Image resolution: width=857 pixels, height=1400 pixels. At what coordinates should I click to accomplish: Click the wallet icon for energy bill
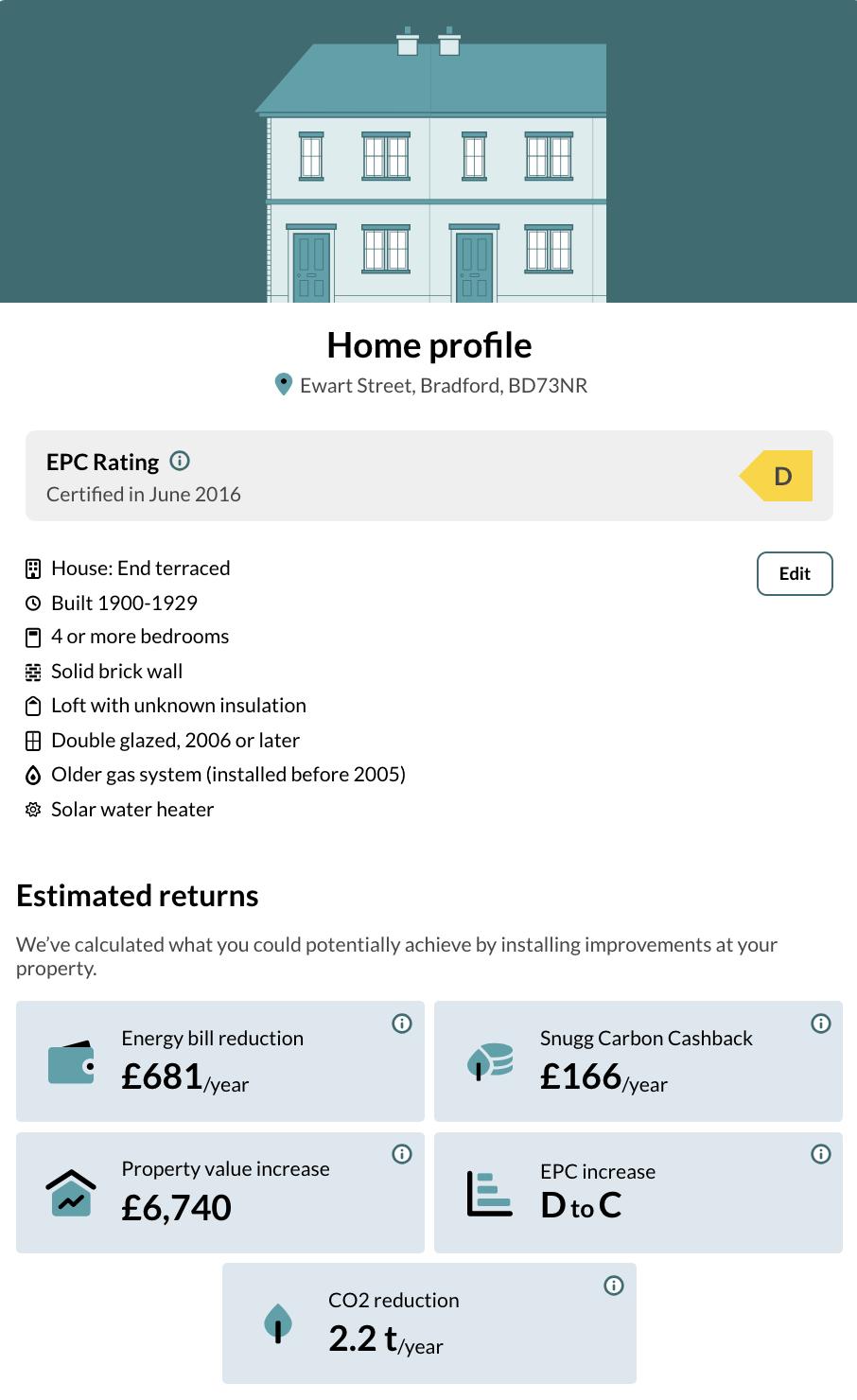click(71, 1062)
